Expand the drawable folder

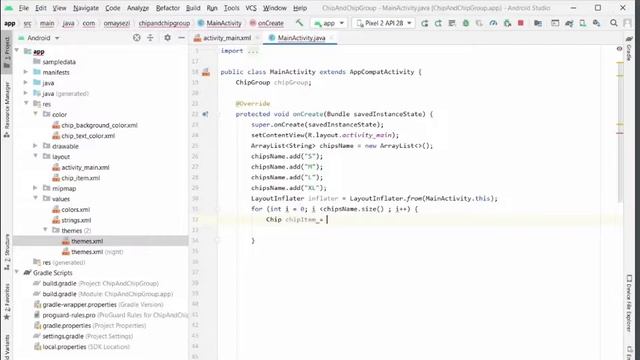(36, 146)
